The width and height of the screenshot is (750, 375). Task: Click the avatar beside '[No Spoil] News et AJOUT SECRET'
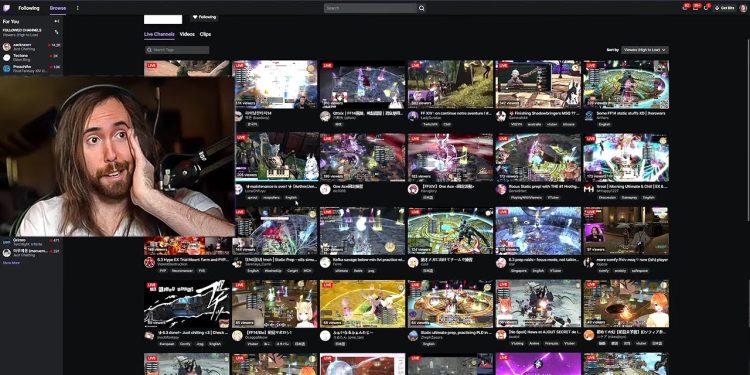tap(501, 335)
